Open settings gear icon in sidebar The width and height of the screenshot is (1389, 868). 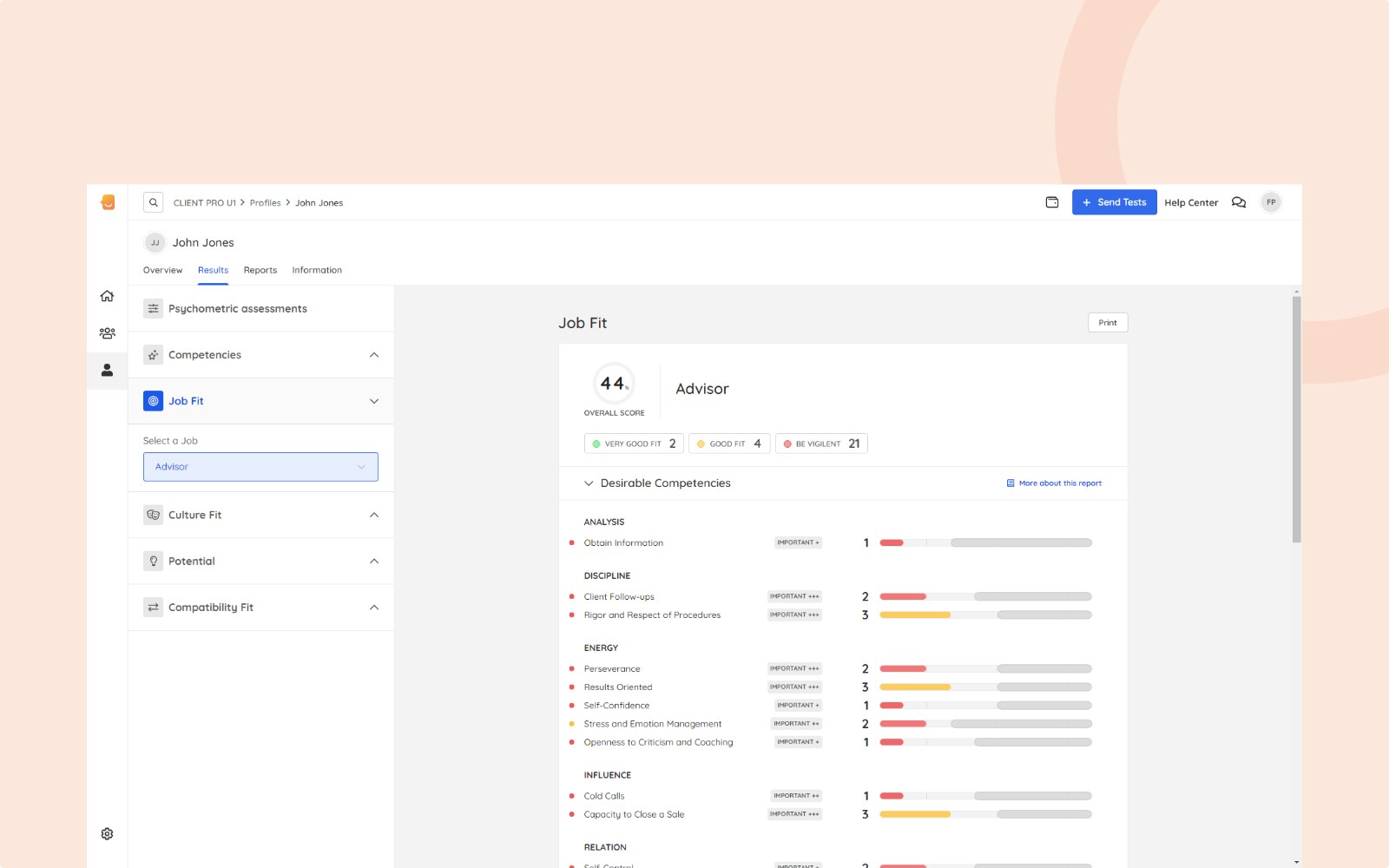pos(107,833)
